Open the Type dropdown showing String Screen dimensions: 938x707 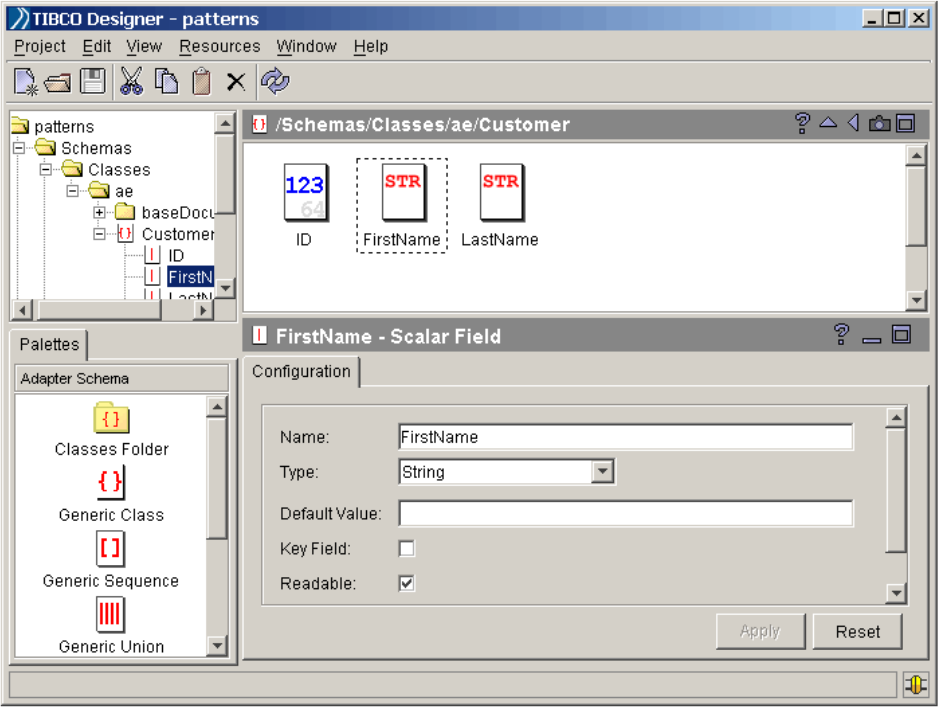(x=603, y=471)
